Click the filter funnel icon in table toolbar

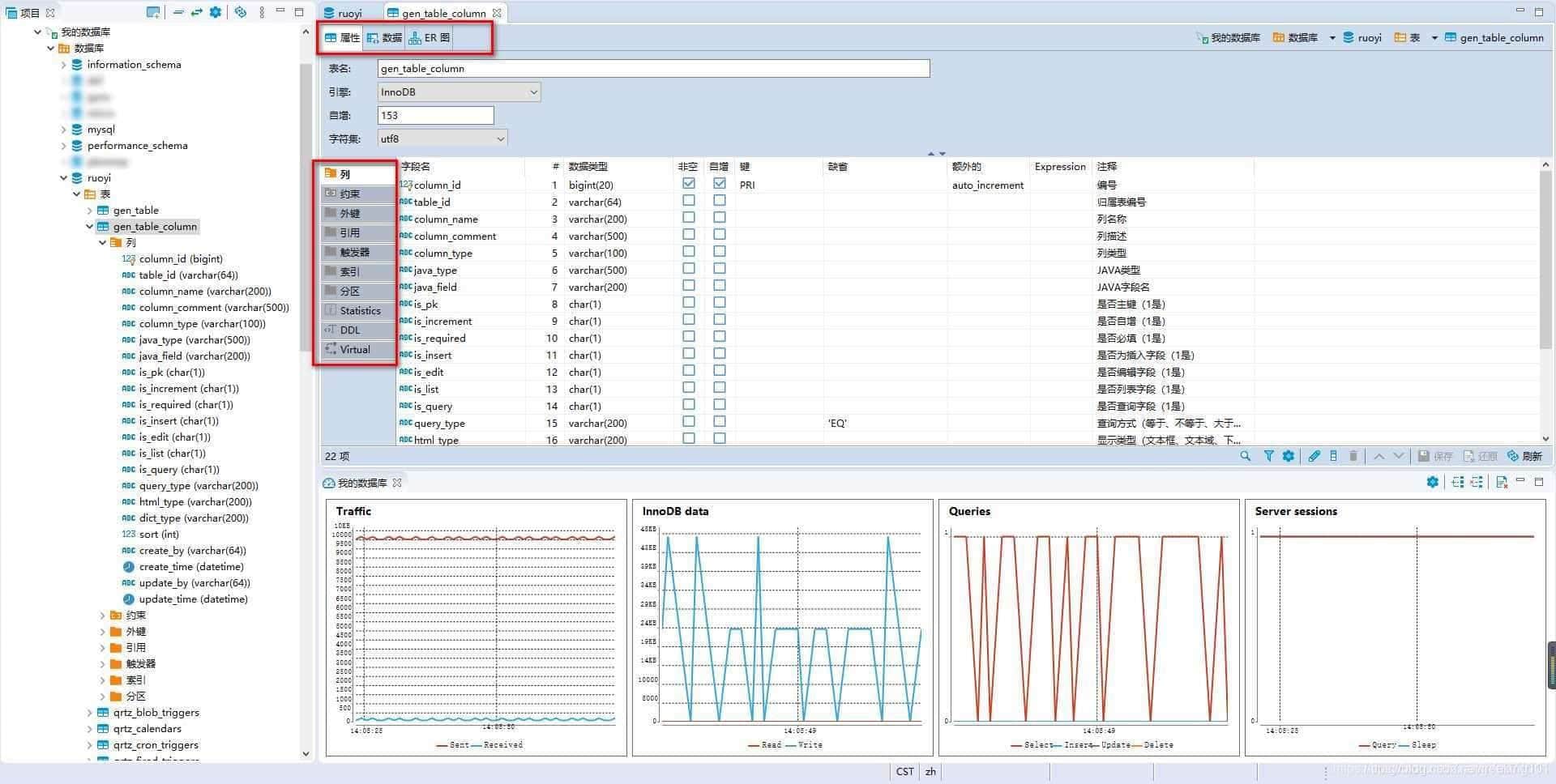1268,456
